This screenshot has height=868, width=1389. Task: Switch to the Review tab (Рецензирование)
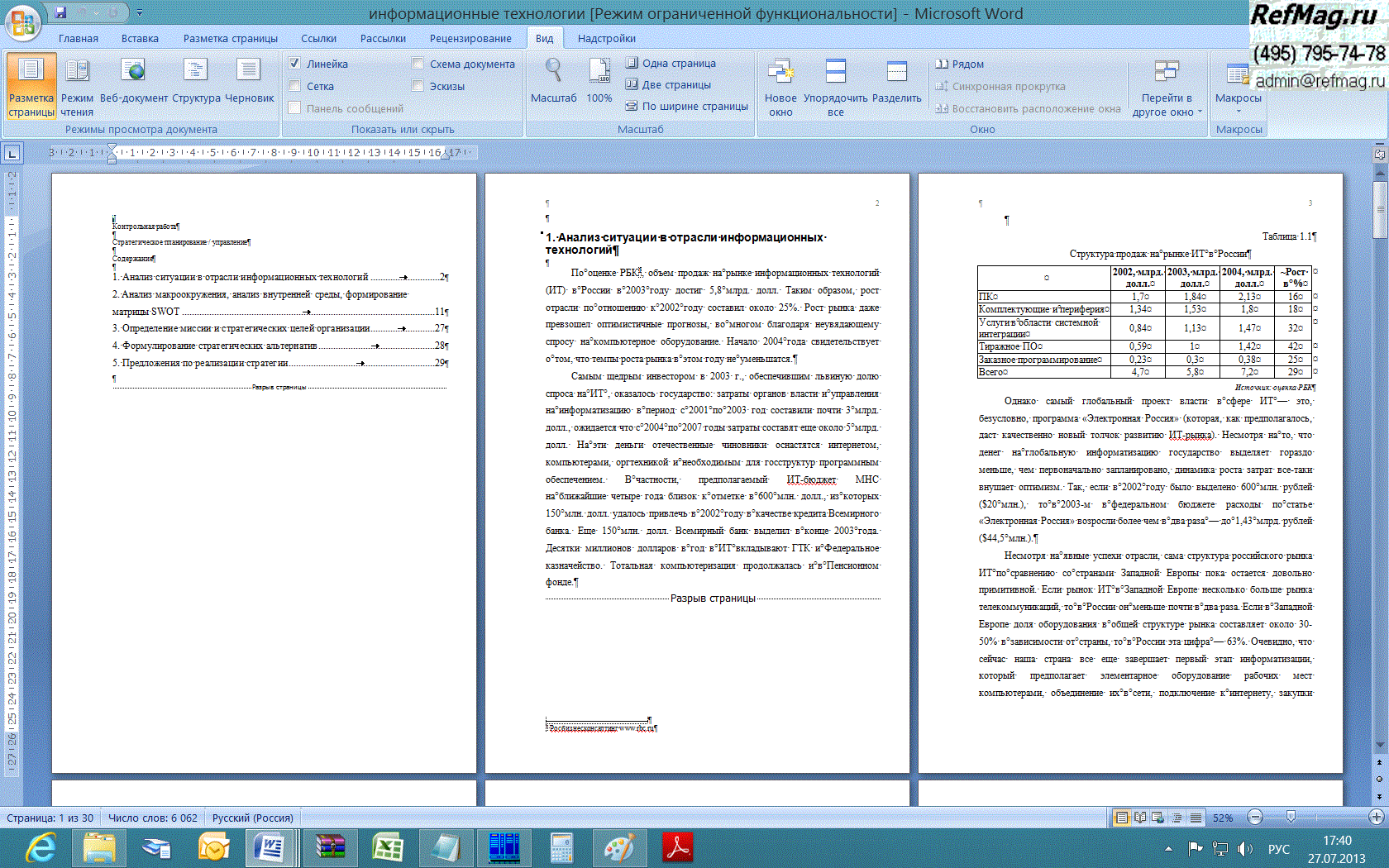point(470,38)
